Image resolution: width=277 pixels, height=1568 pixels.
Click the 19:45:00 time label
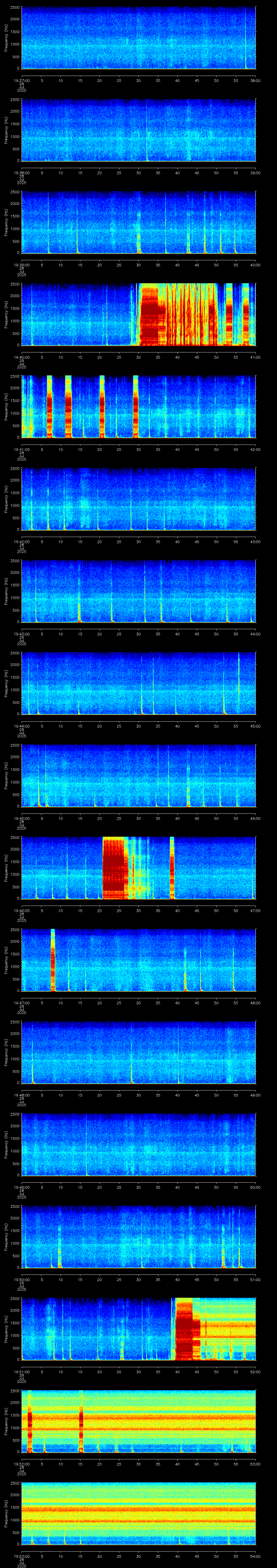click(21, 818)
